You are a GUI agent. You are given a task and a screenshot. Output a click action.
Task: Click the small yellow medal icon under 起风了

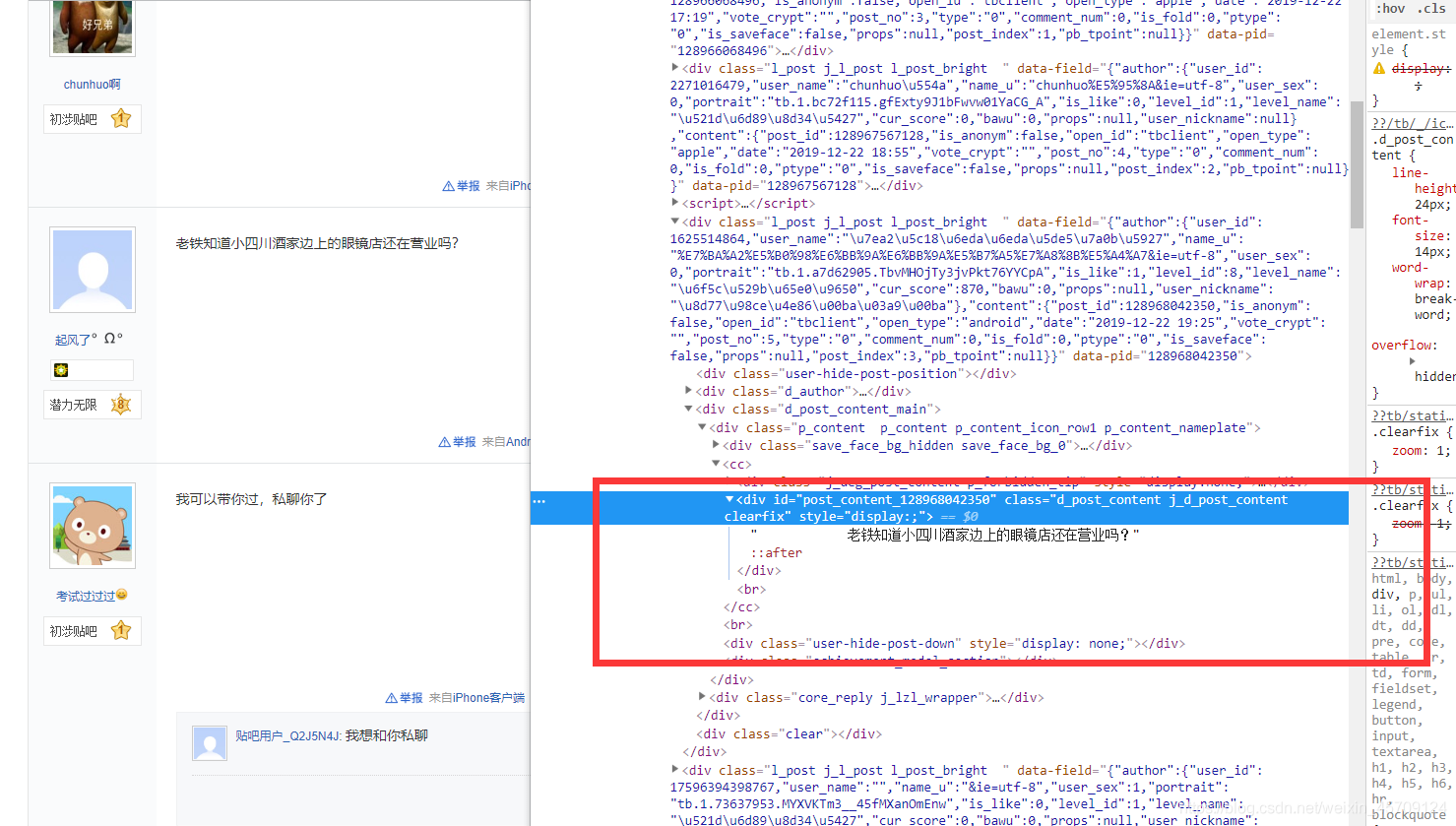tap(61, 370)
